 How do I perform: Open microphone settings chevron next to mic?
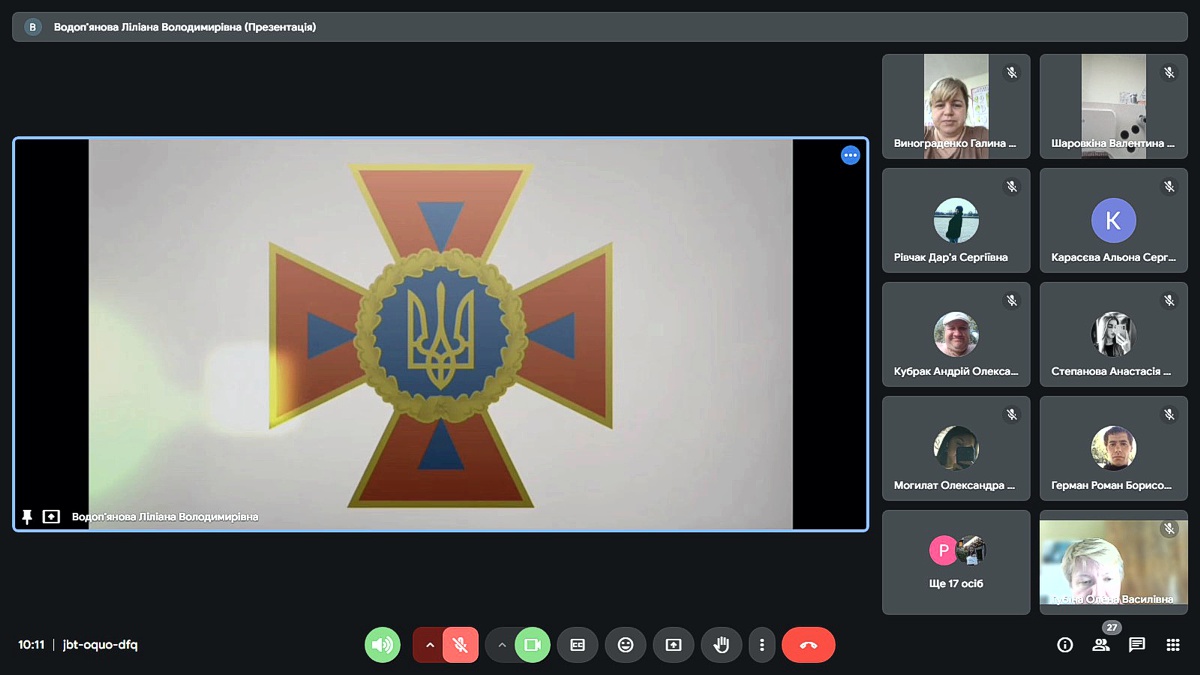click(430, 645)
